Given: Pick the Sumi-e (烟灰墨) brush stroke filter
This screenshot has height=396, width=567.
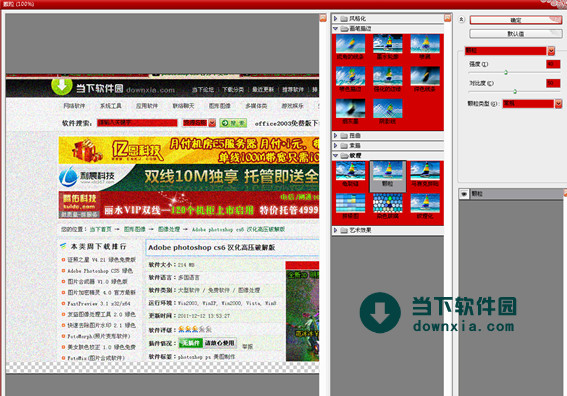Looking at the screenshot, I should (x=350, y=111).
